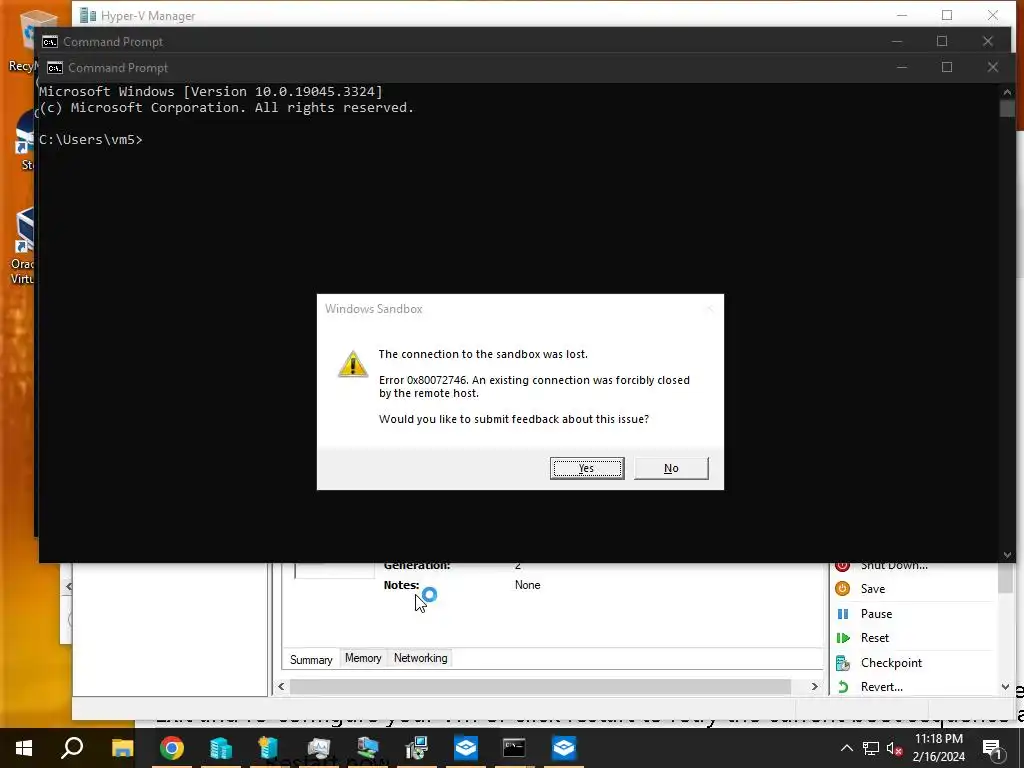Image resolution: width=1024 pixels, height=768 pixels.
Task: Click 'The connection to the sandbox was lost' text
Action: tap(483, 354)
